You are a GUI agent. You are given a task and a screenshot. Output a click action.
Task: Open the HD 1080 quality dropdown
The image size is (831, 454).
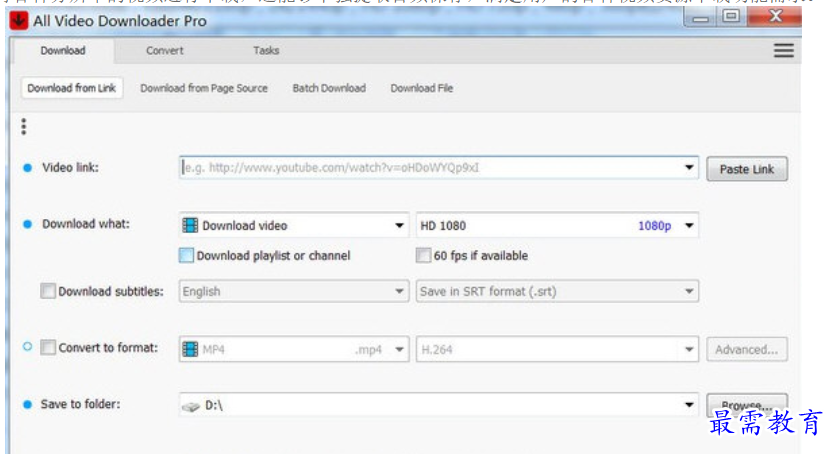pos(557,225)
